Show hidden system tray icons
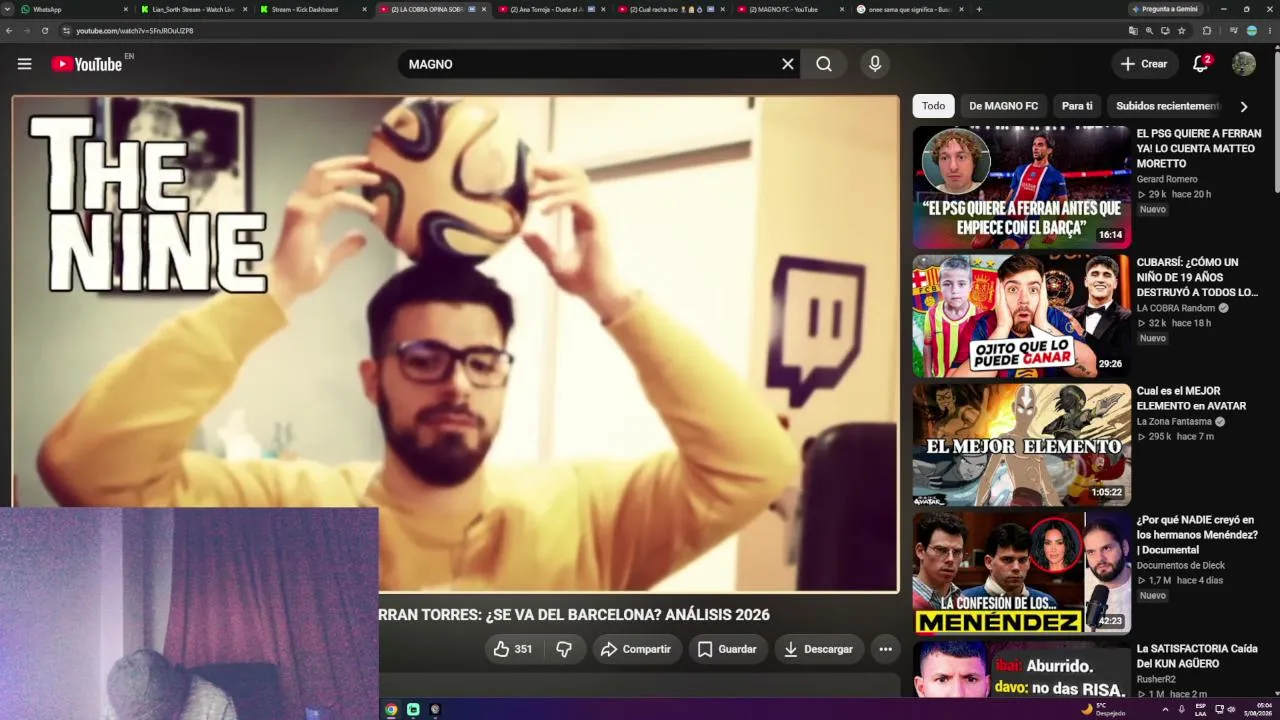This screenshot has height=720, width=1280. point(1165,710)
